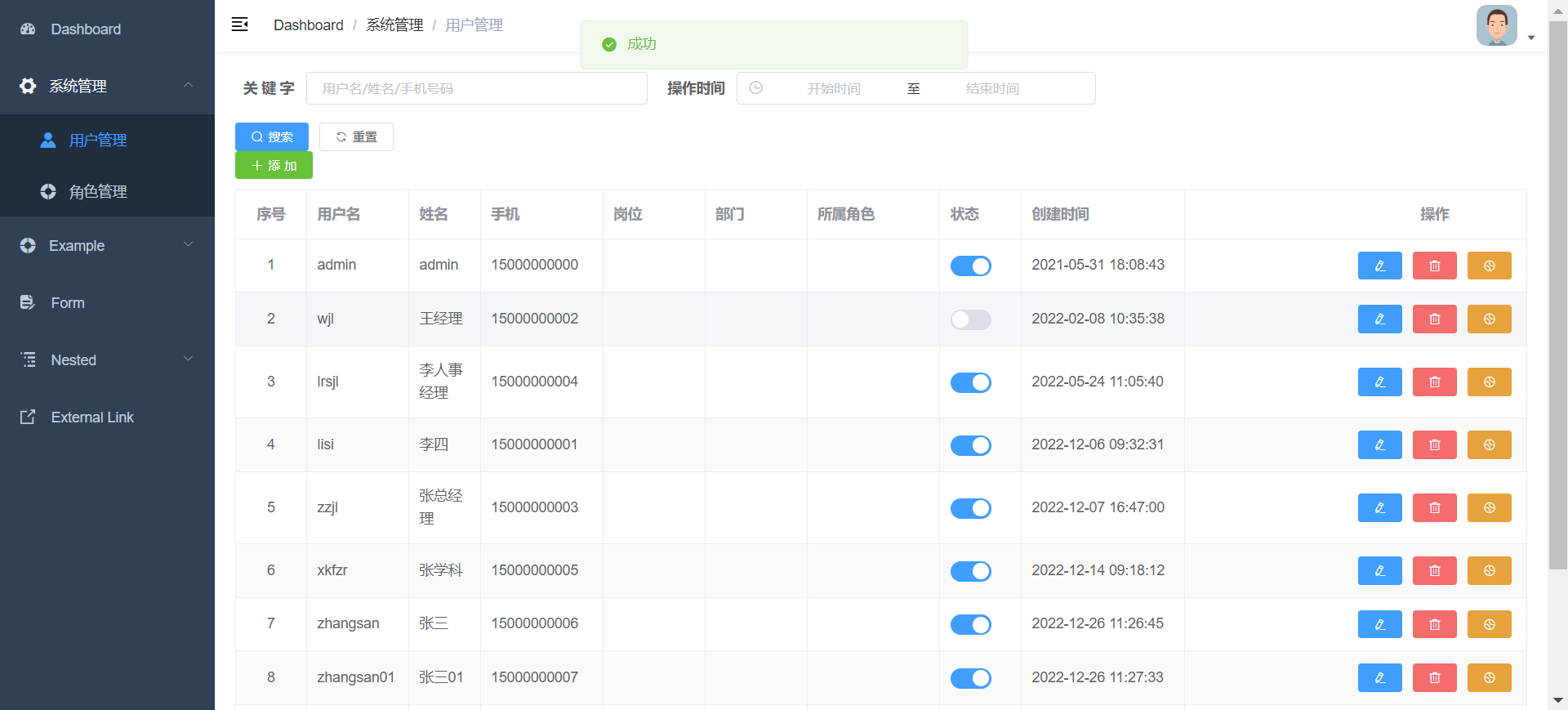
Task: Toggle status switch for zzjl
Action: click(x=970, y=508)
